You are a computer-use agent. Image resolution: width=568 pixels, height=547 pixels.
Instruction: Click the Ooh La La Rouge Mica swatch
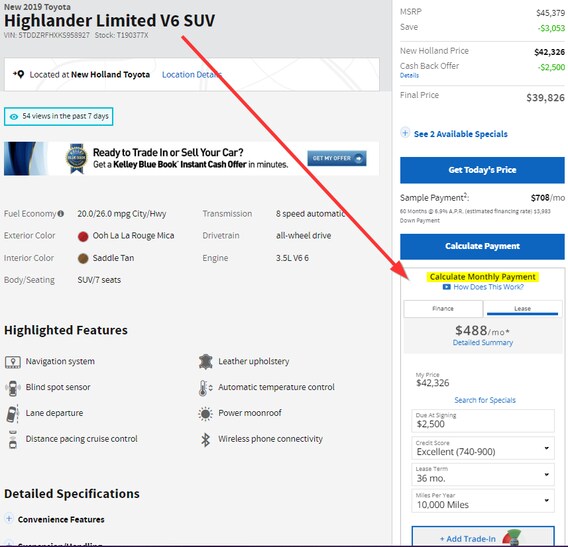click(83, 237)
